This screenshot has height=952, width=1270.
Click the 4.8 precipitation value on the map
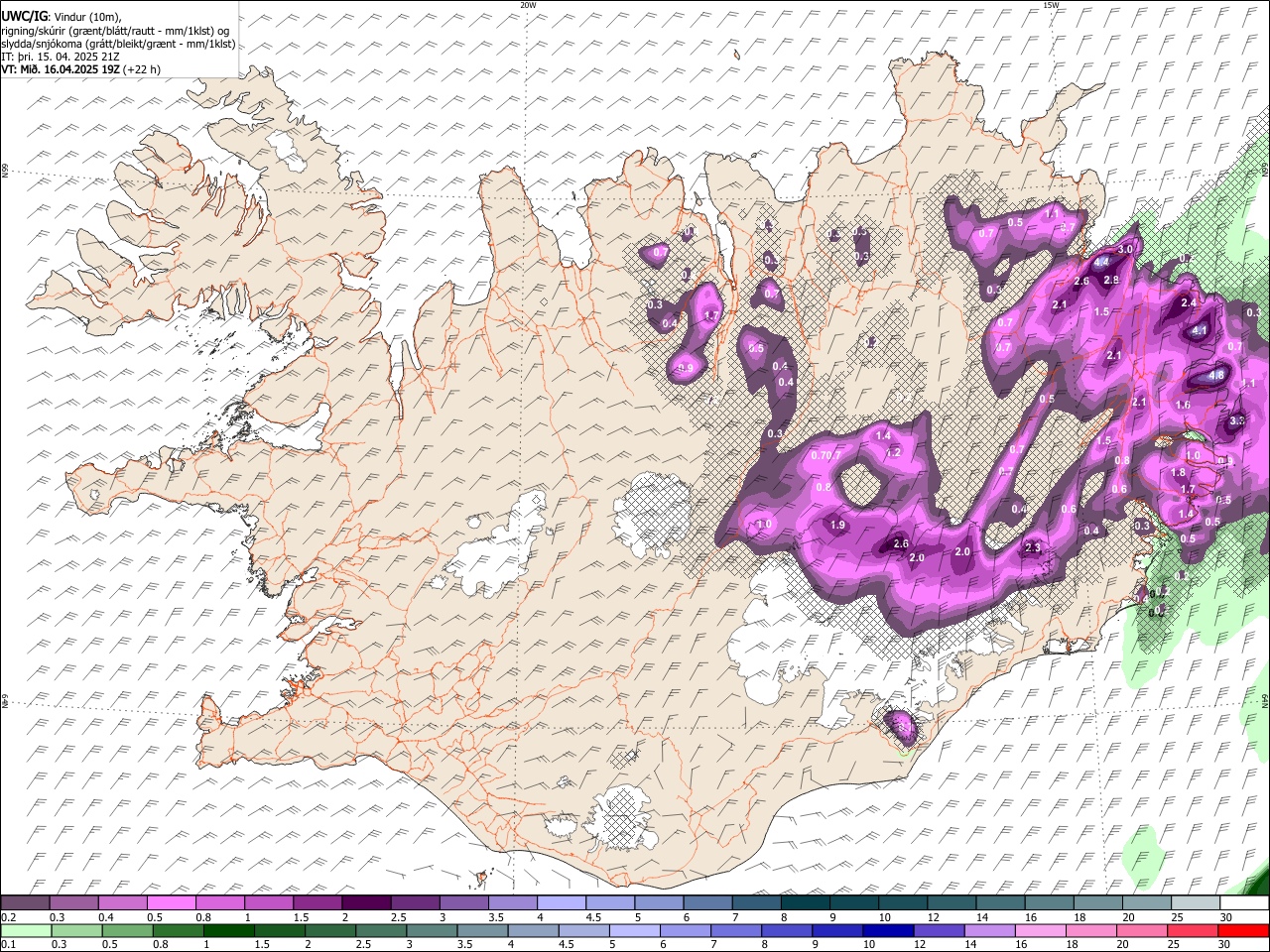tap(1217, 376)
